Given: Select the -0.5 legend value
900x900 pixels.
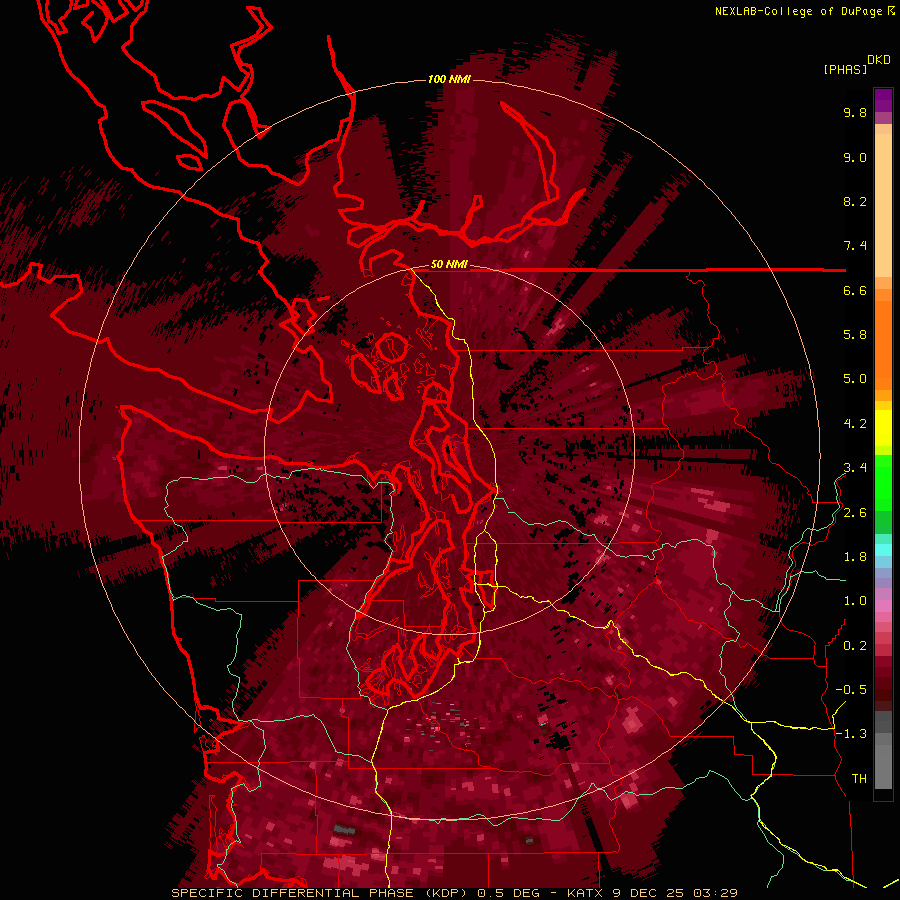Looking at the screenshot, I should [x=851, y=690].
